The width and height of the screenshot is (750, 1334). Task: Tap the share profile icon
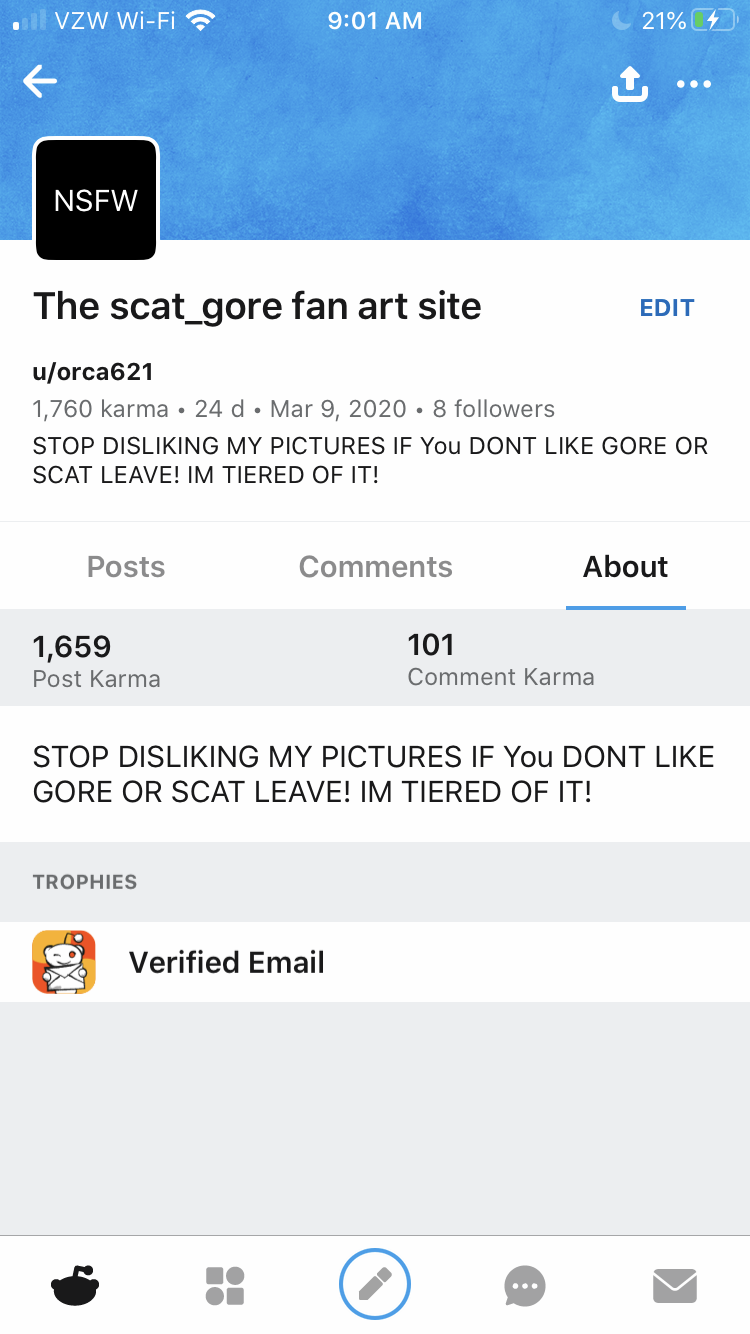pyautogui.click(x=629, y=84)
